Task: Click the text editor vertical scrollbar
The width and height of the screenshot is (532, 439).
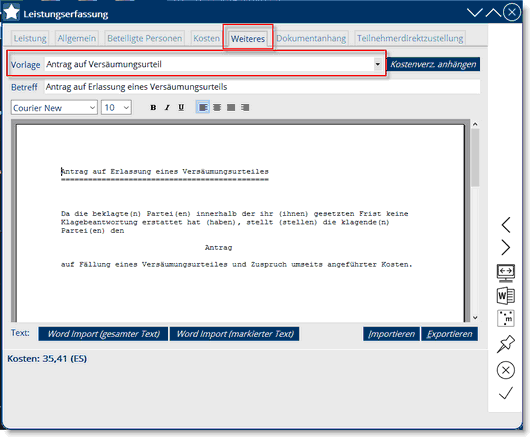Action: (x=475, y=221)
